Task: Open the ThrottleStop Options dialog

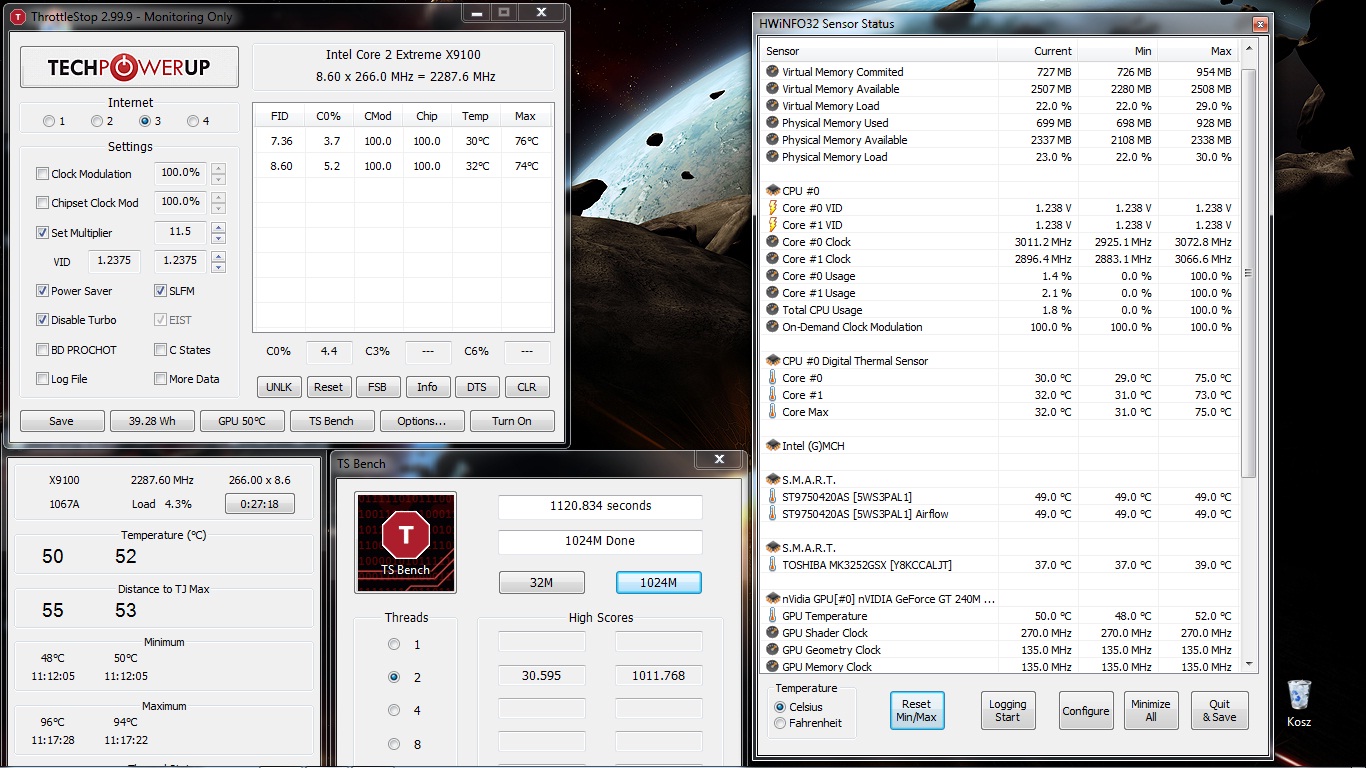Action: pos(422,421)
